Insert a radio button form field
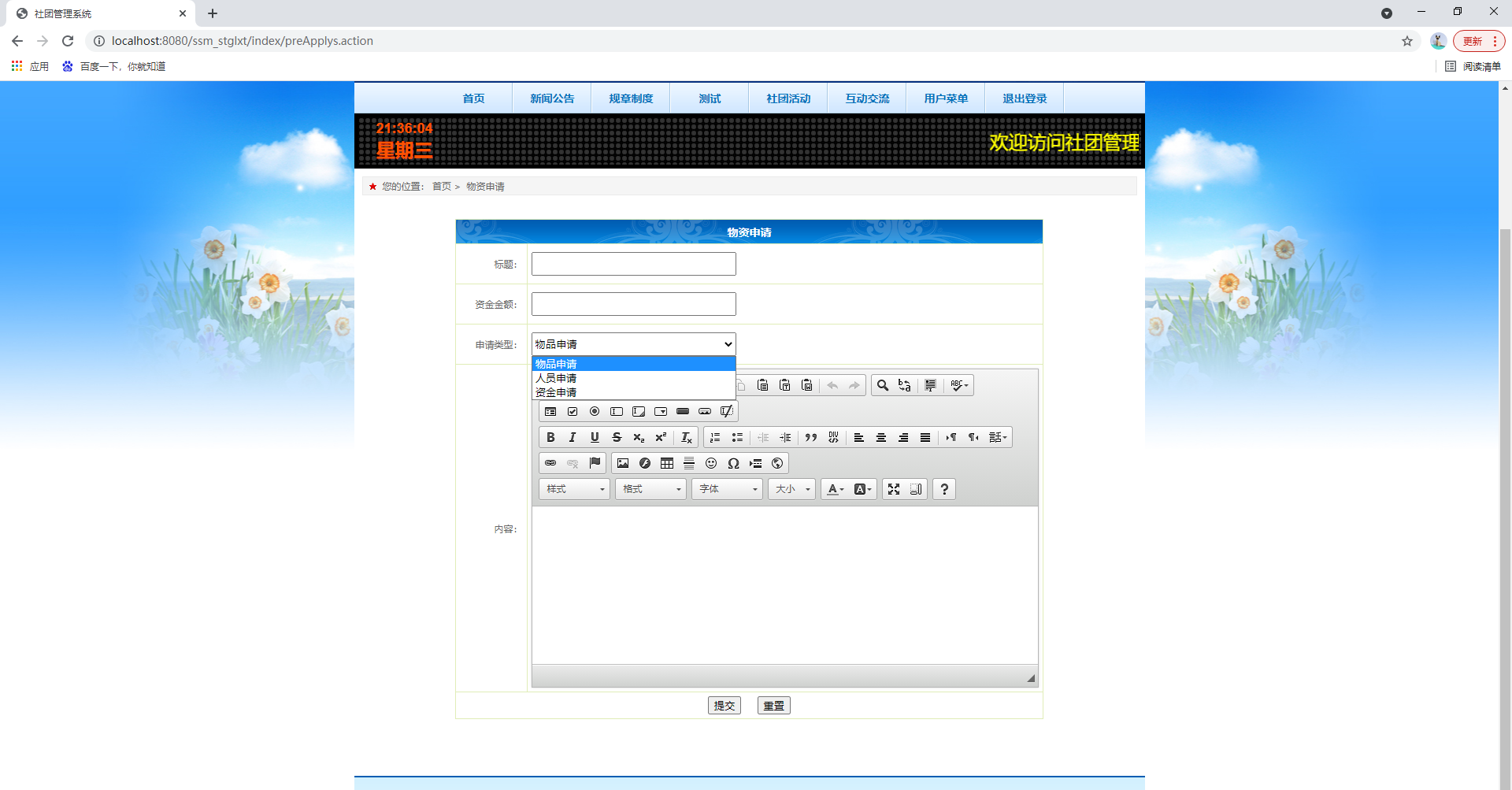1512x790 pixels. coord(595,411)
